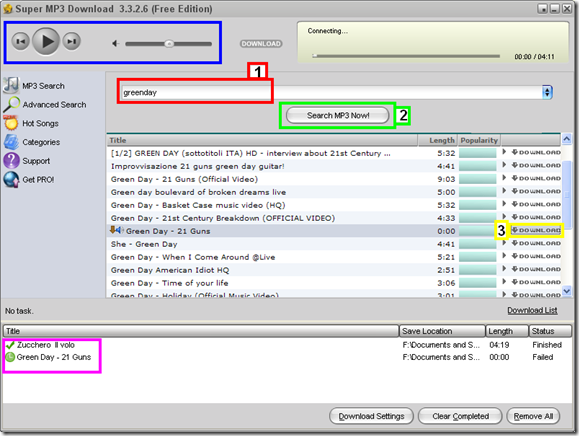Click the Support question mark icon
This screenshot has height=436, width=579.
11,161
